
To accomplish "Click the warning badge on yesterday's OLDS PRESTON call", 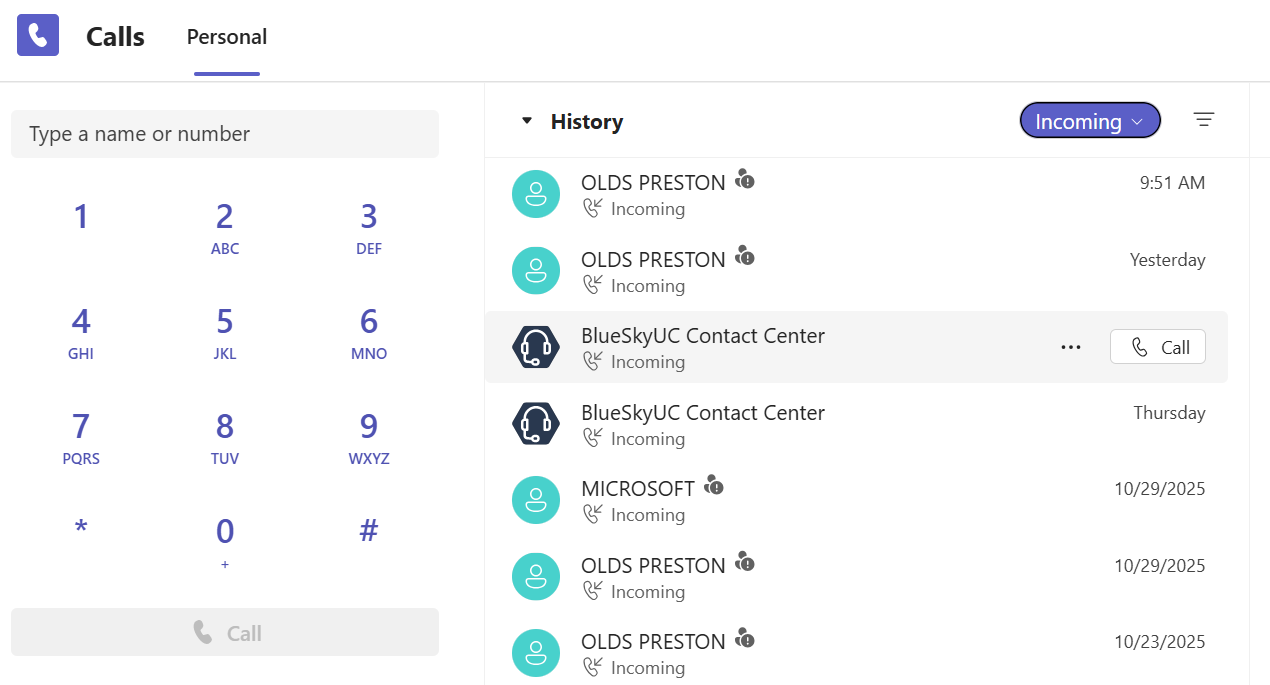I will 744,256.
